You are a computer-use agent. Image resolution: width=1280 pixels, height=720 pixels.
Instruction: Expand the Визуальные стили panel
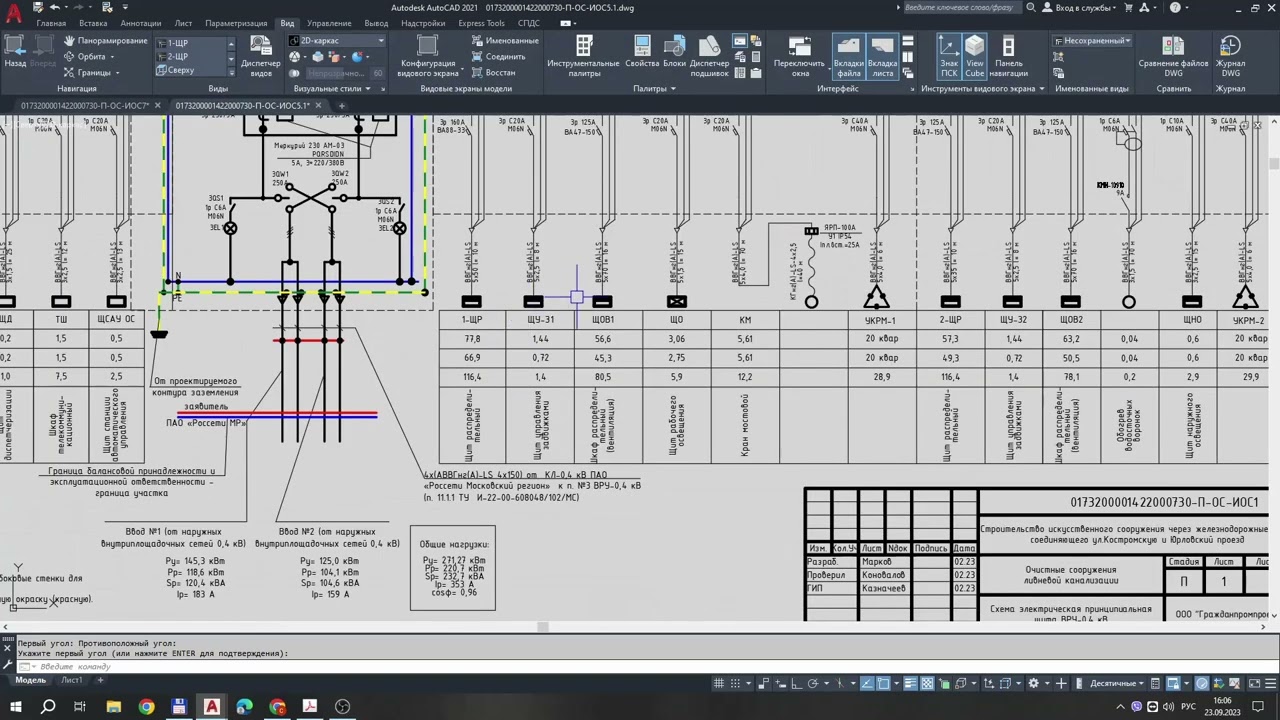(x=332, y=88)
